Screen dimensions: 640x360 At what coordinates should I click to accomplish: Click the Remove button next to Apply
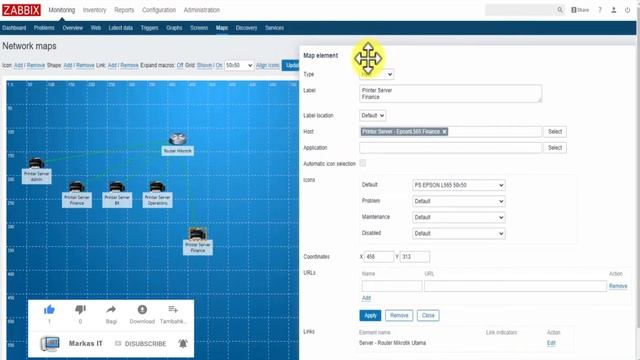pyautogui.click(x=399, y=316)
